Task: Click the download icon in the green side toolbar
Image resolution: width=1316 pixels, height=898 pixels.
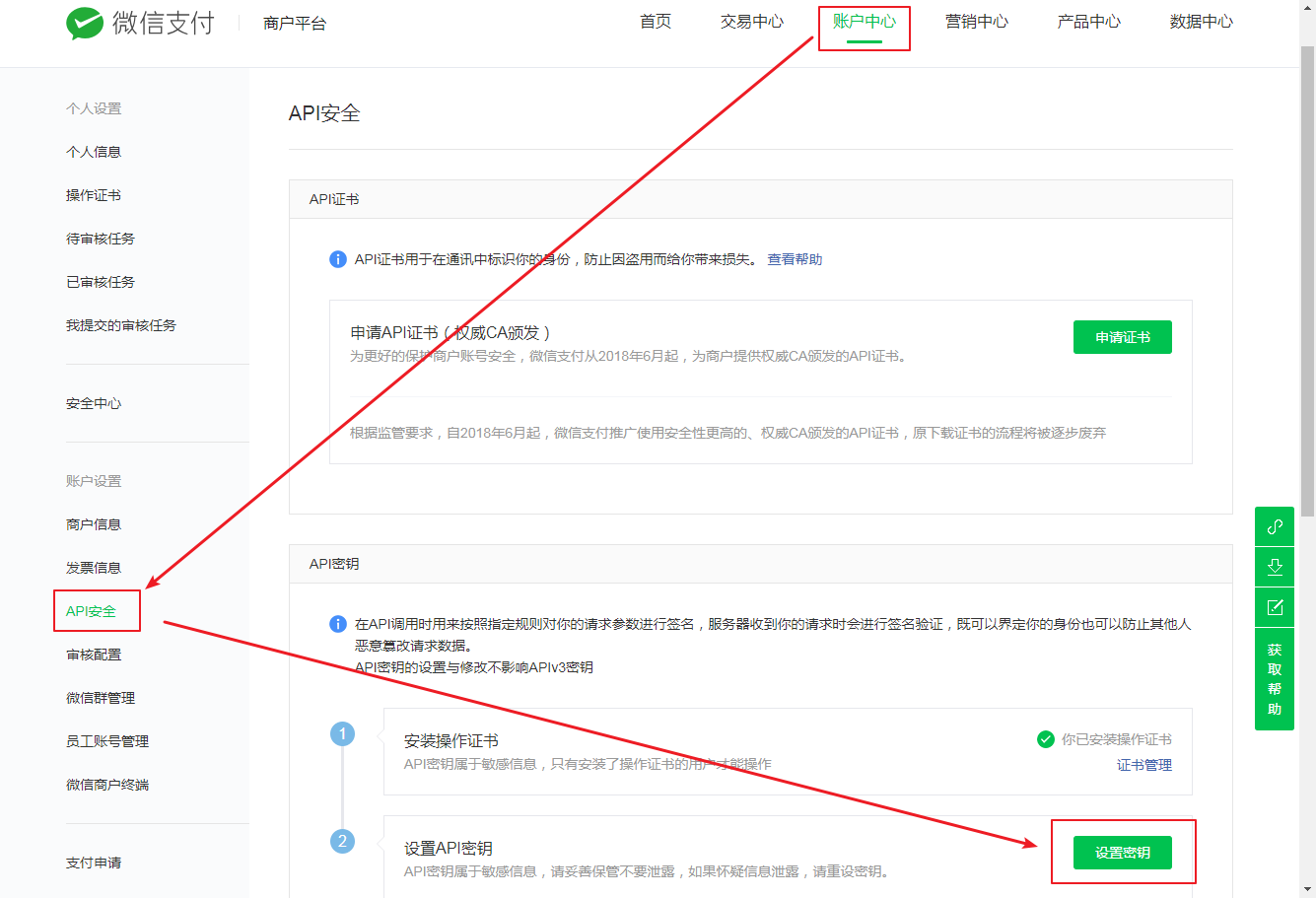Action: (x=1275, y=567)
